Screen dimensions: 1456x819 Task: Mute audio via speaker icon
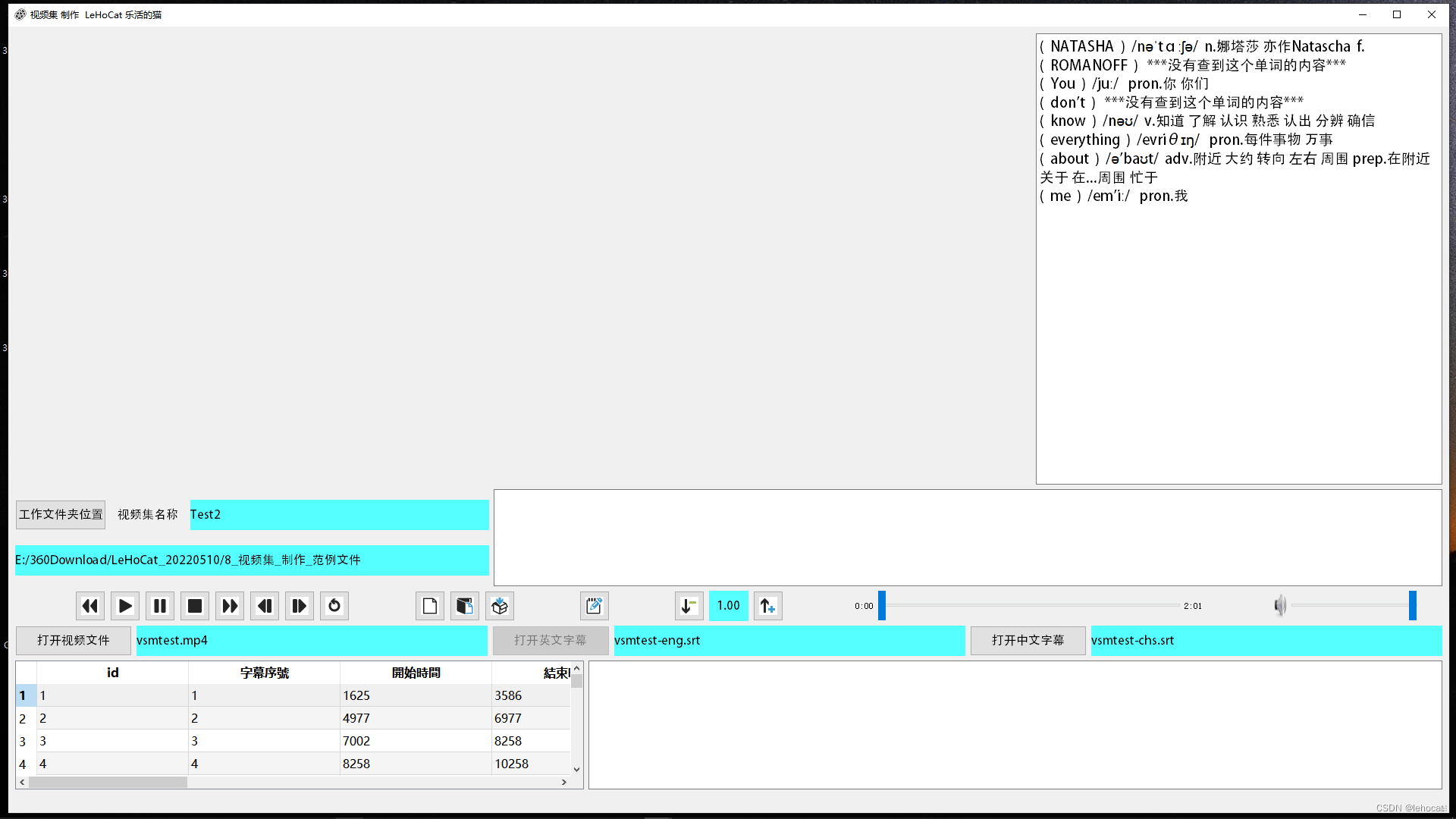coord(1280,606)
